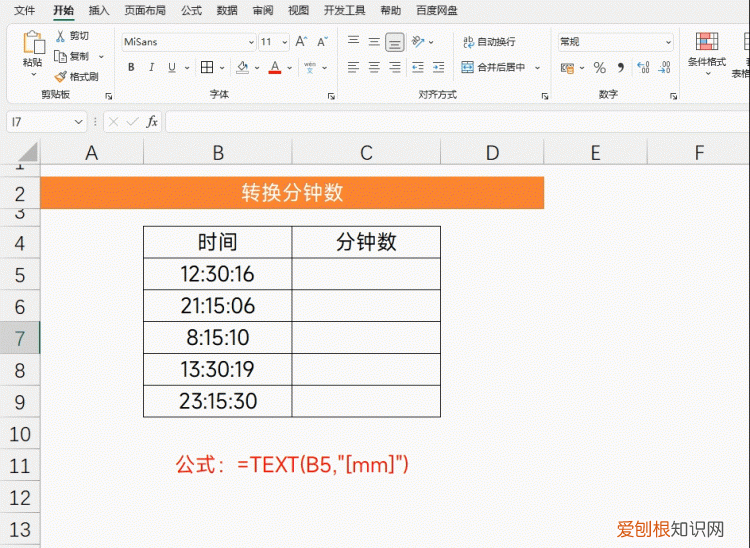Expand the Name Box dropdown arrow
The image size is (750, 548).
tap(78, 122)
